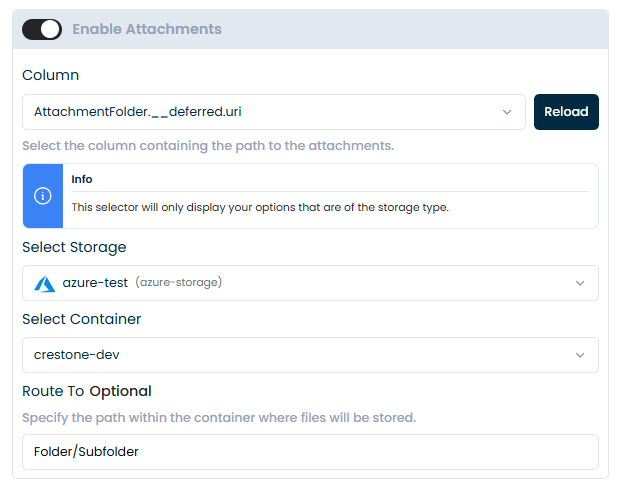Click the Azure logo icon in storage selector
624x489 pixels.
[44, 283]
